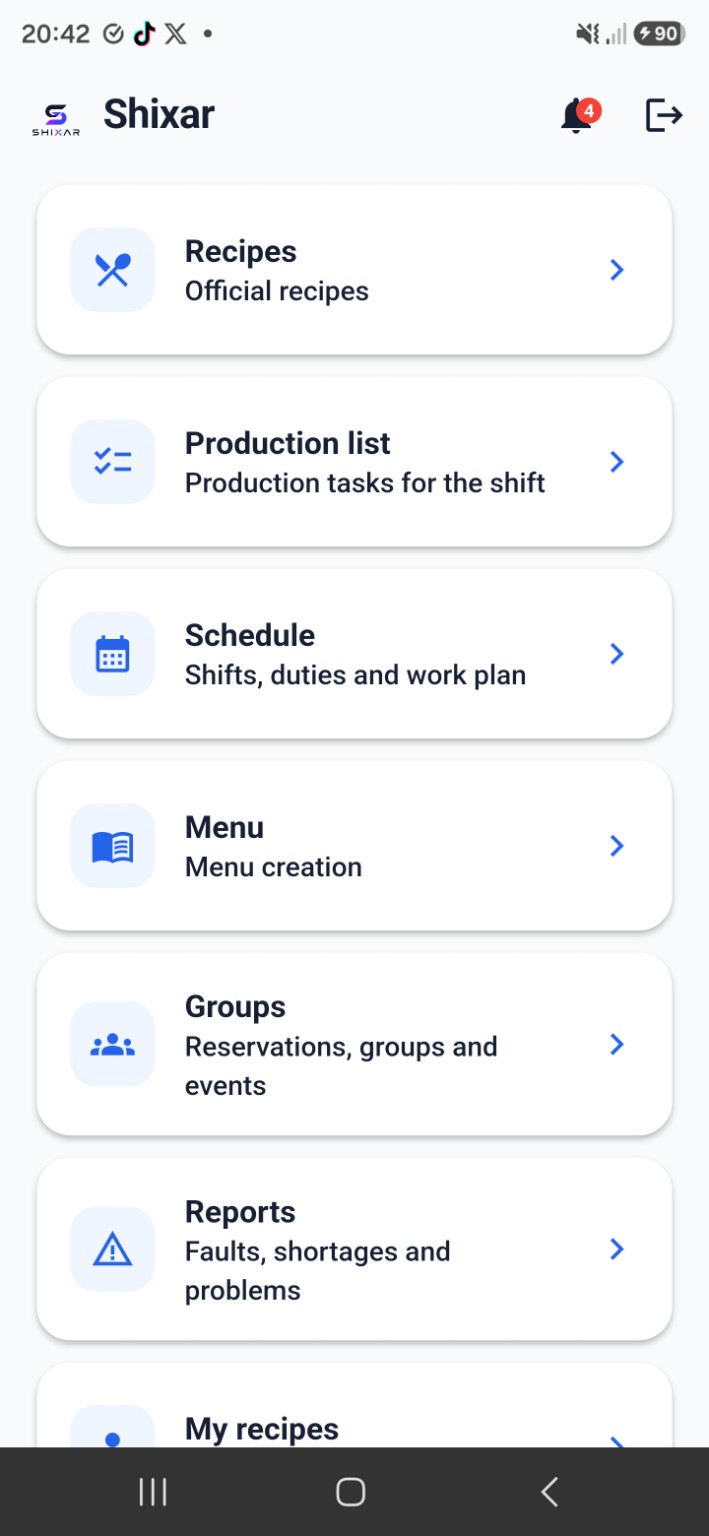Screen dimensions: 709x1536
Task: Select the My recipes entry
Action: tap(354, 1405)
